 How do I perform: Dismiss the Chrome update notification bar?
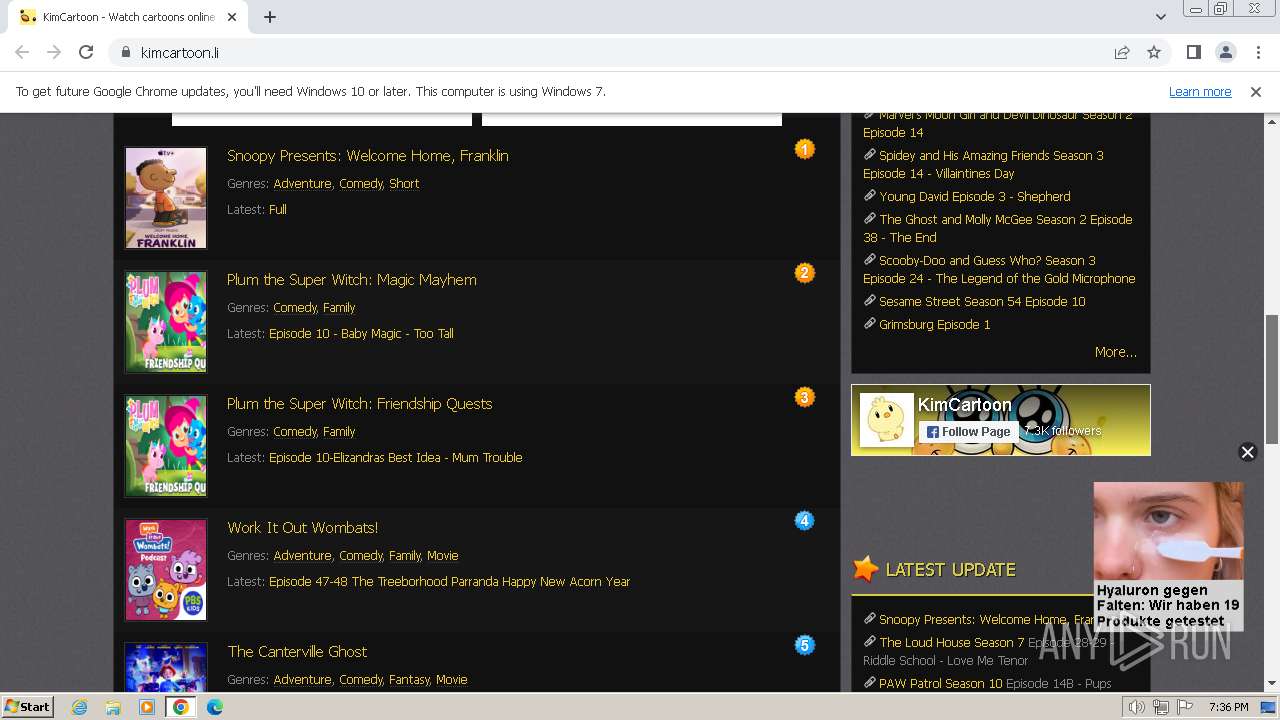coord(1256,92)
